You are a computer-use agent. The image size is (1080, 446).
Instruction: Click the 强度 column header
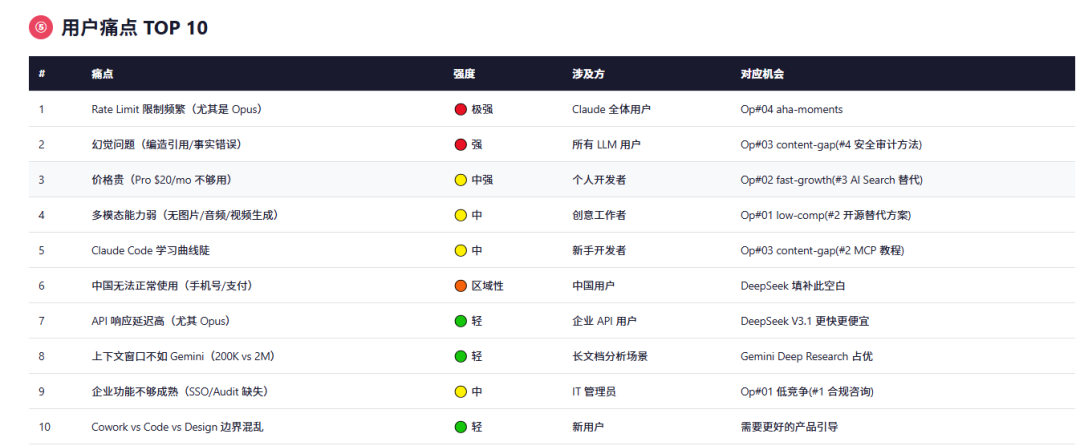coord(464,74)
